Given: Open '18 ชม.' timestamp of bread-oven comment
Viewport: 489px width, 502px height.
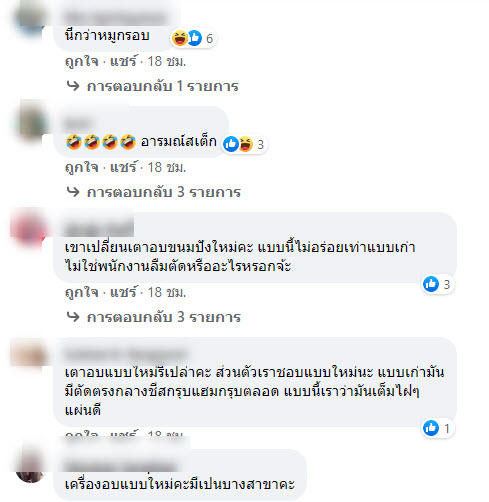Looking at the screenshot, I should pyautogui.click(x=167, y=292).
